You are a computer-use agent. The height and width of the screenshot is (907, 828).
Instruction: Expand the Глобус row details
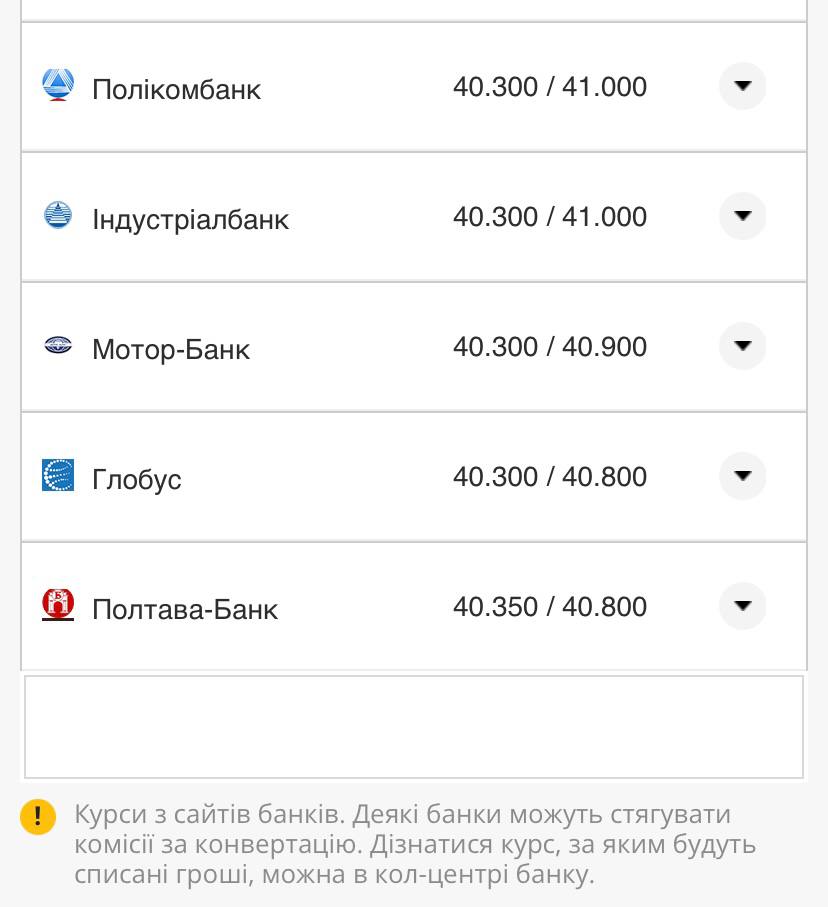[742, 476]
